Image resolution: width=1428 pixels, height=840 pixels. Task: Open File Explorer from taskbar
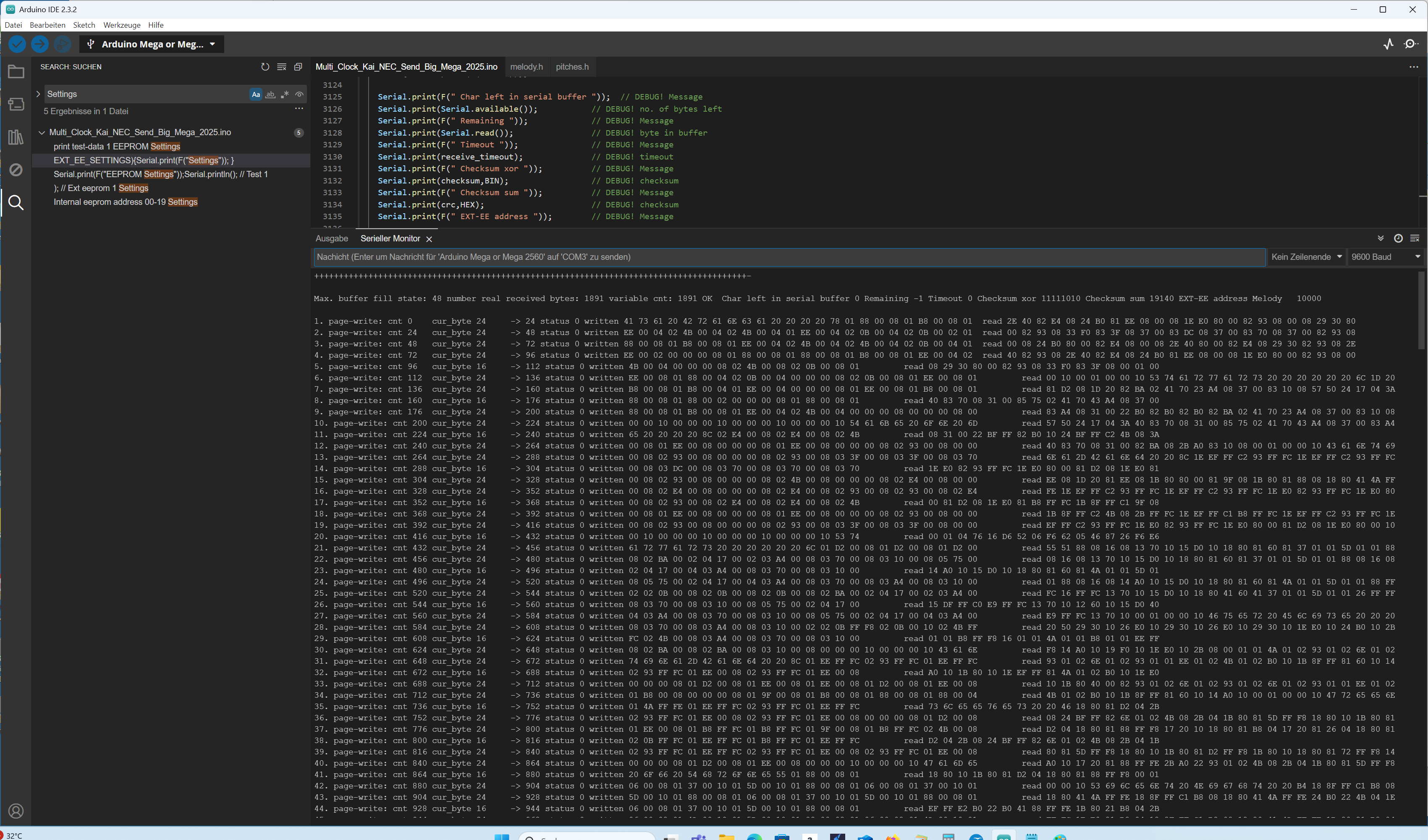click(x=726, y=837)
